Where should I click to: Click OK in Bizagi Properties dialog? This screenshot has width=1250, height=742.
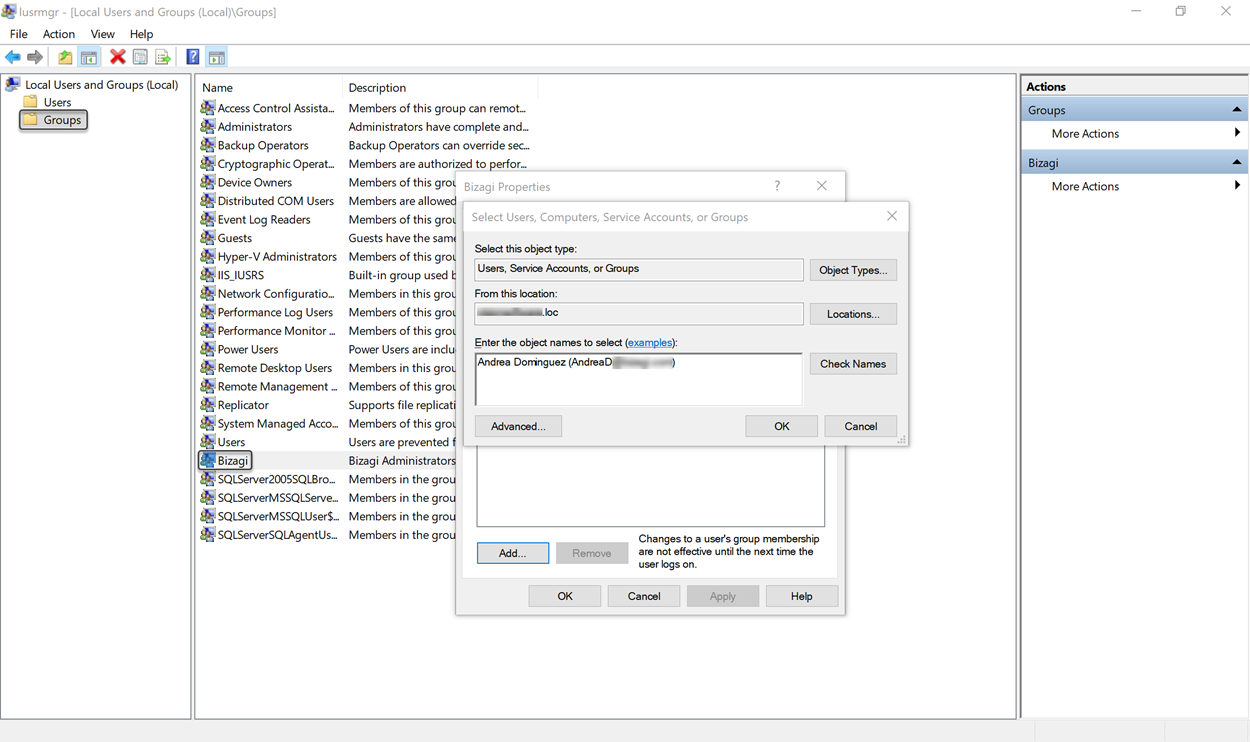(565, 596)
